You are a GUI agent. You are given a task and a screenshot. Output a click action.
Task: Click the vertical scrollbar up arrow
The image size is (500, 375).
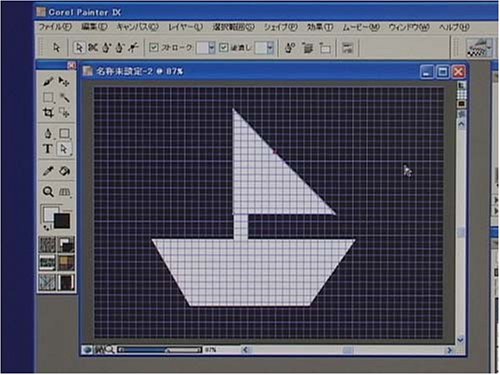pos(461,124)
